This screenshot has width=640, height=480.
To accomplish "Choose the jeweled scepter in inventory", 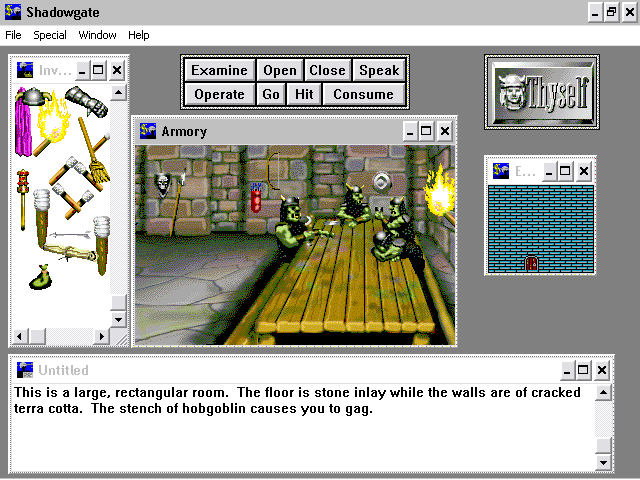I will pos(22,199).
